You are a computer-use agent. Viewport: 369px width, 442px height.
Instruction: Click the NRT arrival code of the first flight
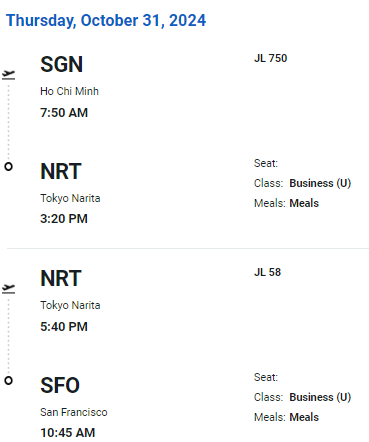(61, 171)
